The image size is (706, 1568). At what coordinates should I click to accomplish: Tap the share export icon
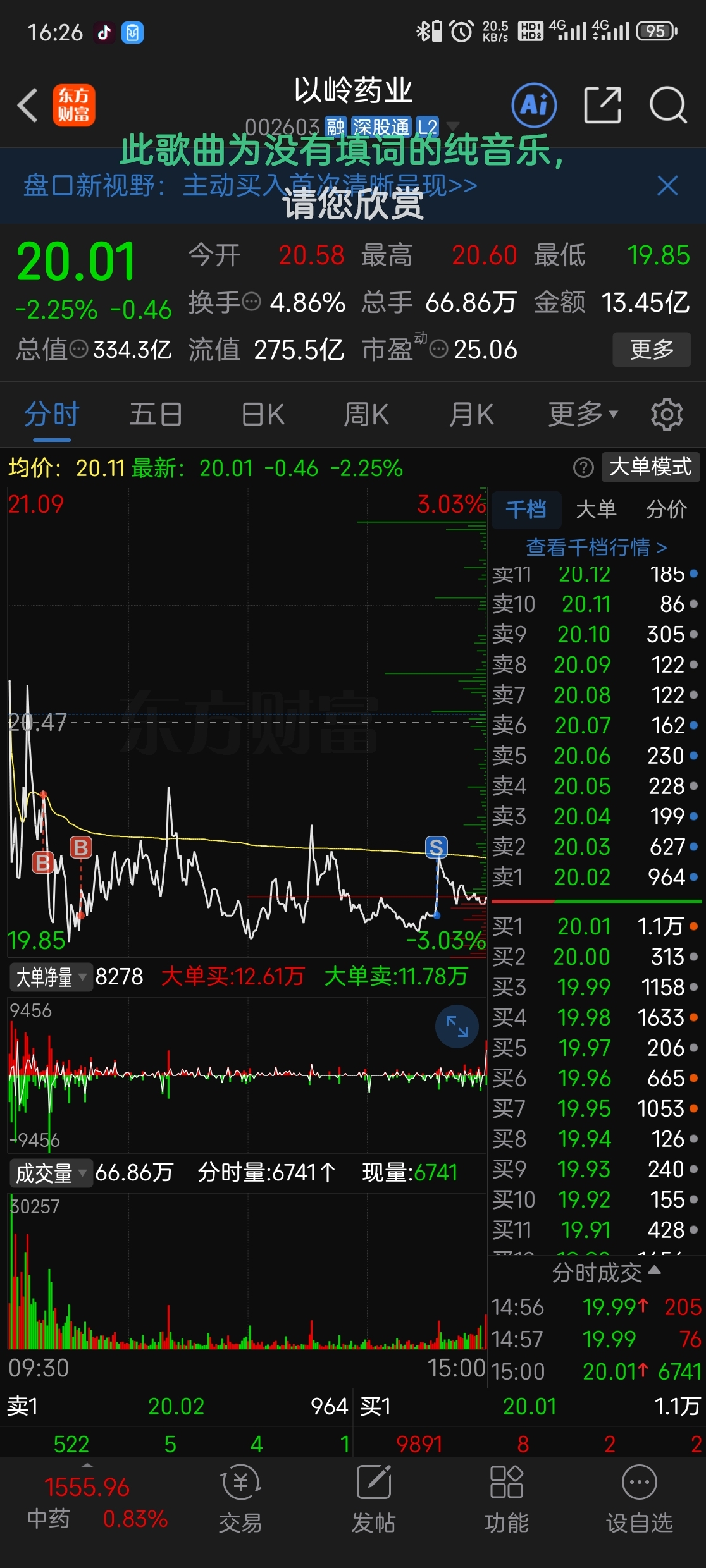pos(602,105)
